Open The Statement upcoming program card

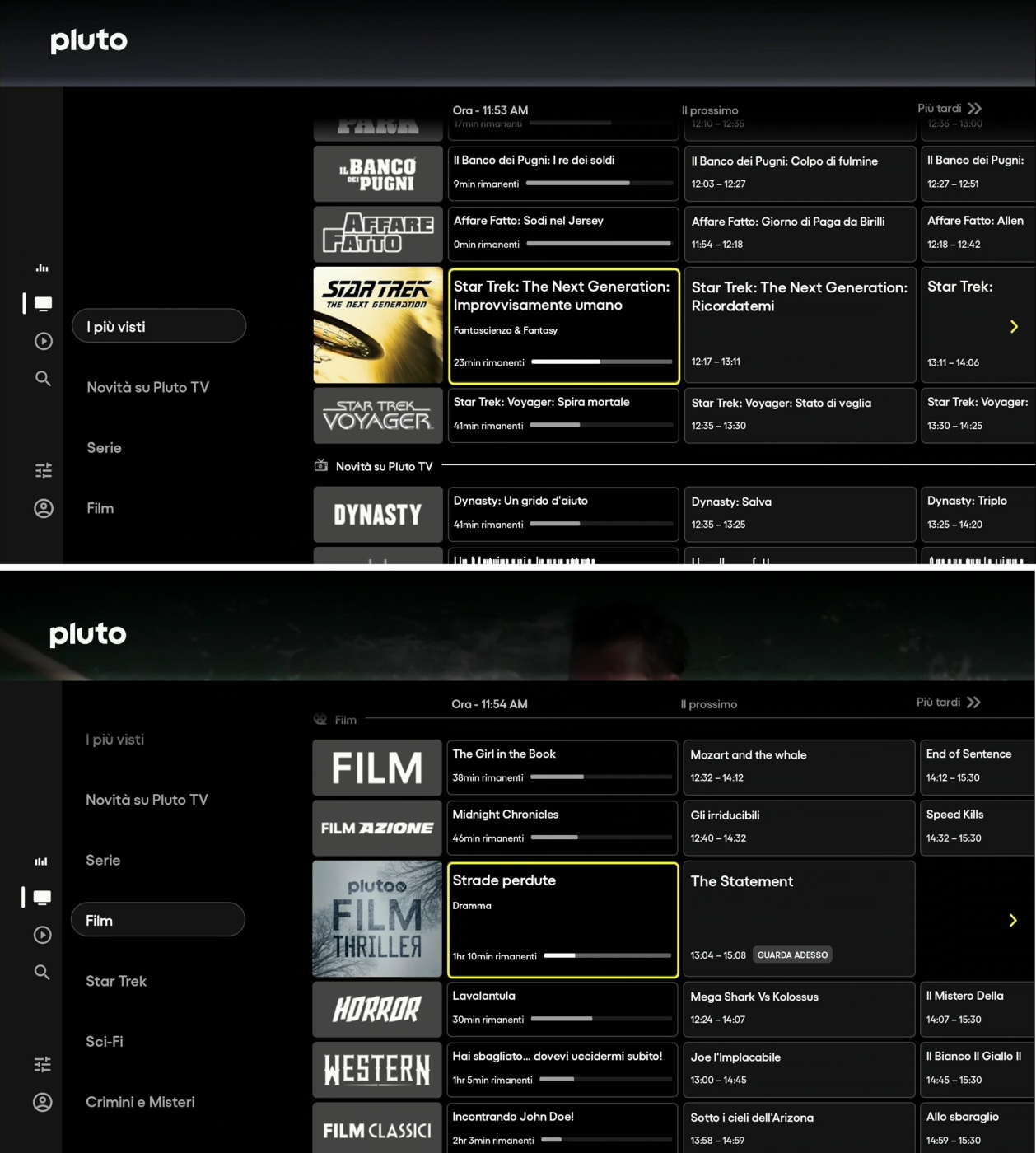pos(800,918)
